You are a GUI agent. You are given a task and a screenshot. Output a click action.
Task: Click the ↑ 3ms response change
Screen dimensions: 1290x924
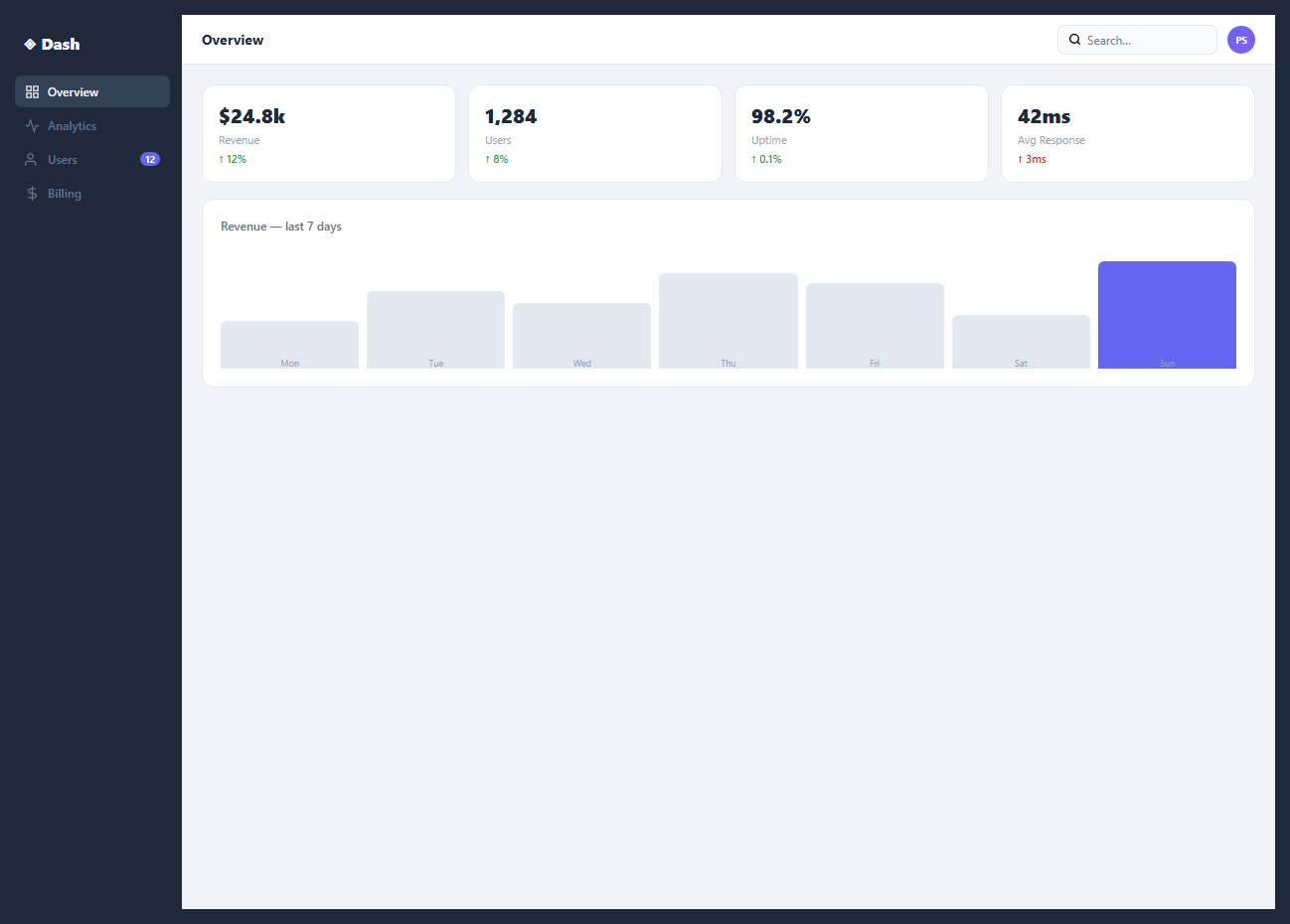point(1032,159)
